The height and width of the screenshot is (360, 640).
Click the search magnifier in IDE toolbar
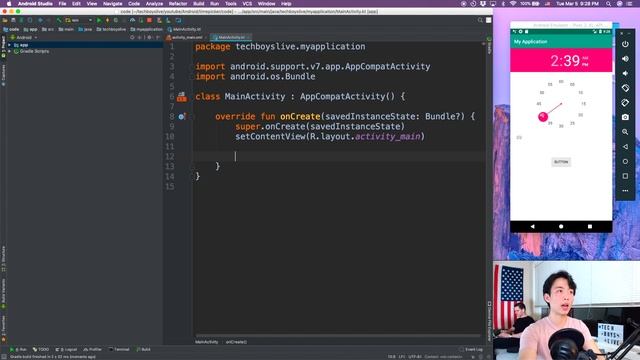click(480, 20)
